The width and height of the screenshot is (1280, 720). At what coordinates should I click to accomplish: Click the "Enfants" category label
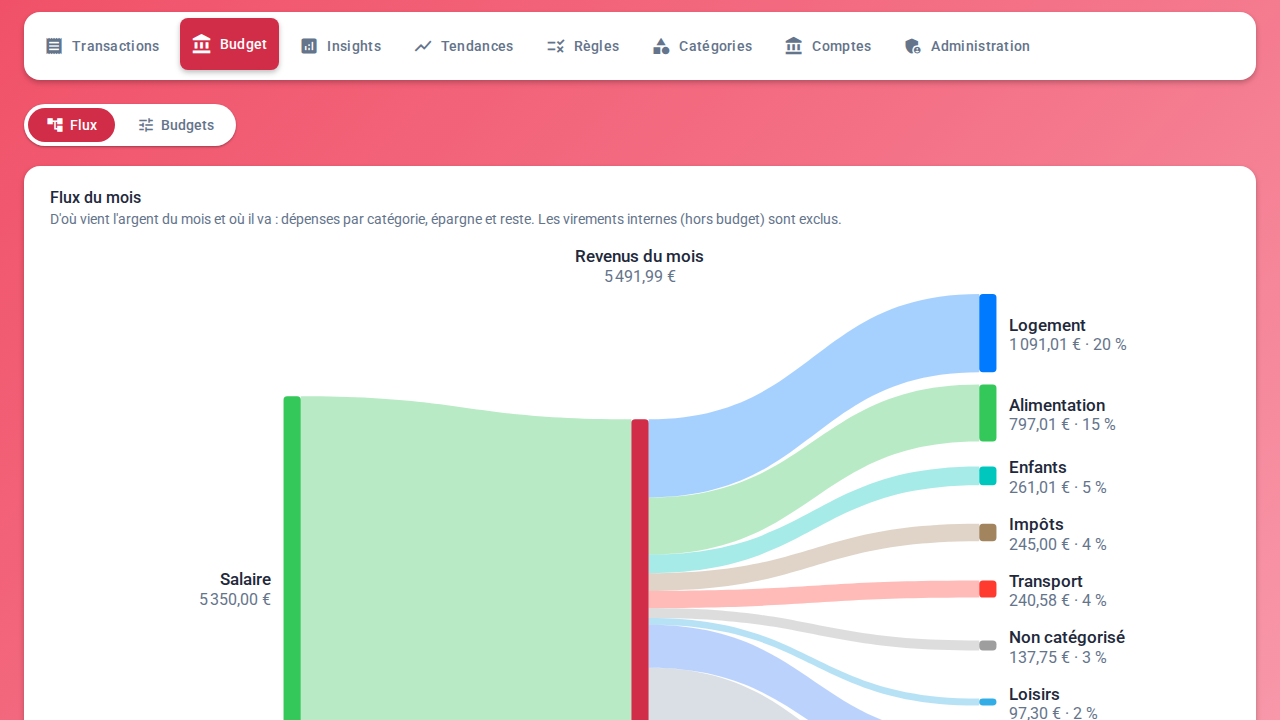pos(1038,467)
